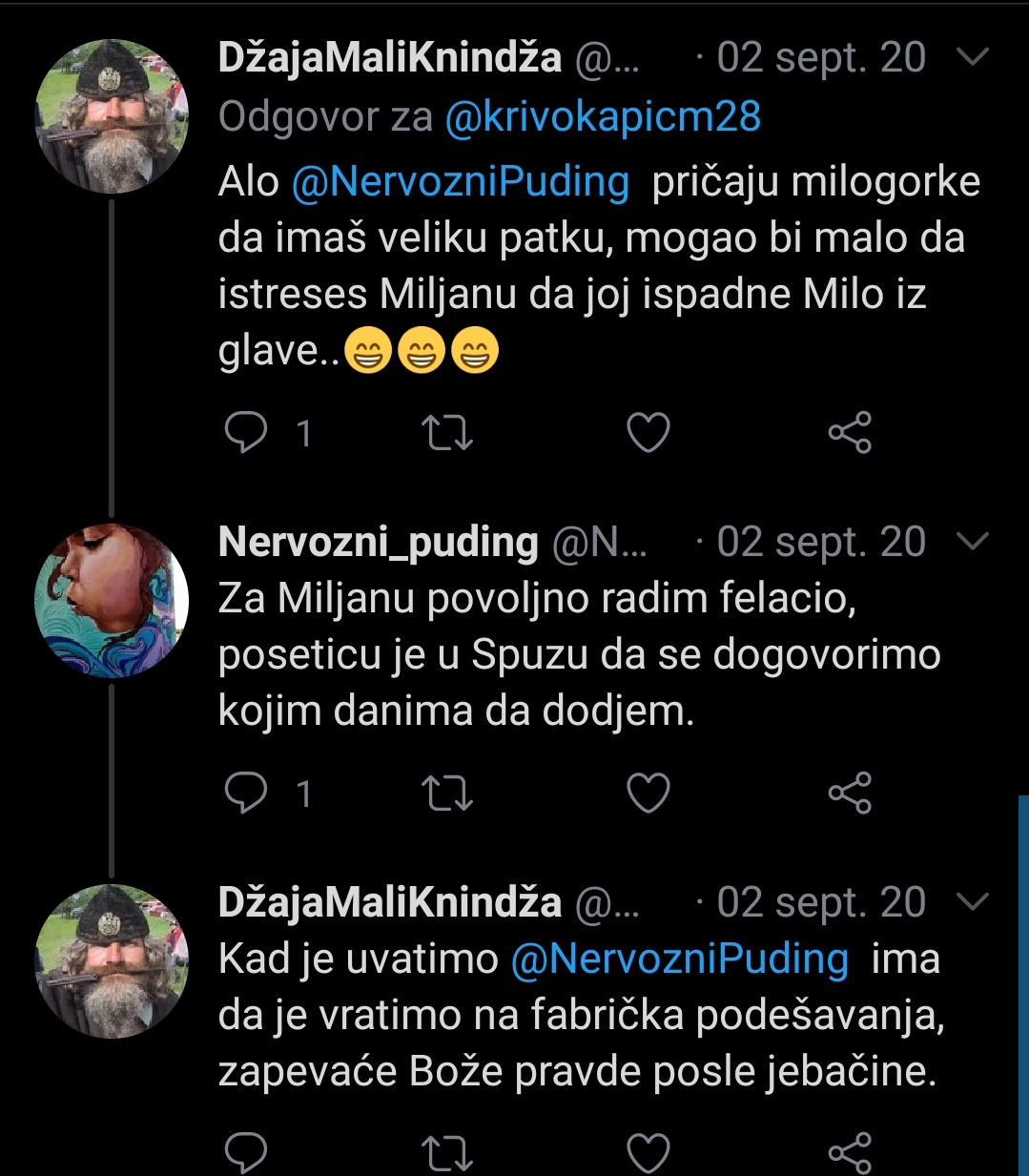Share Nervozni_puding's tweet
The height and width of the screenshot is (1176, 1029).
(850, 794)
